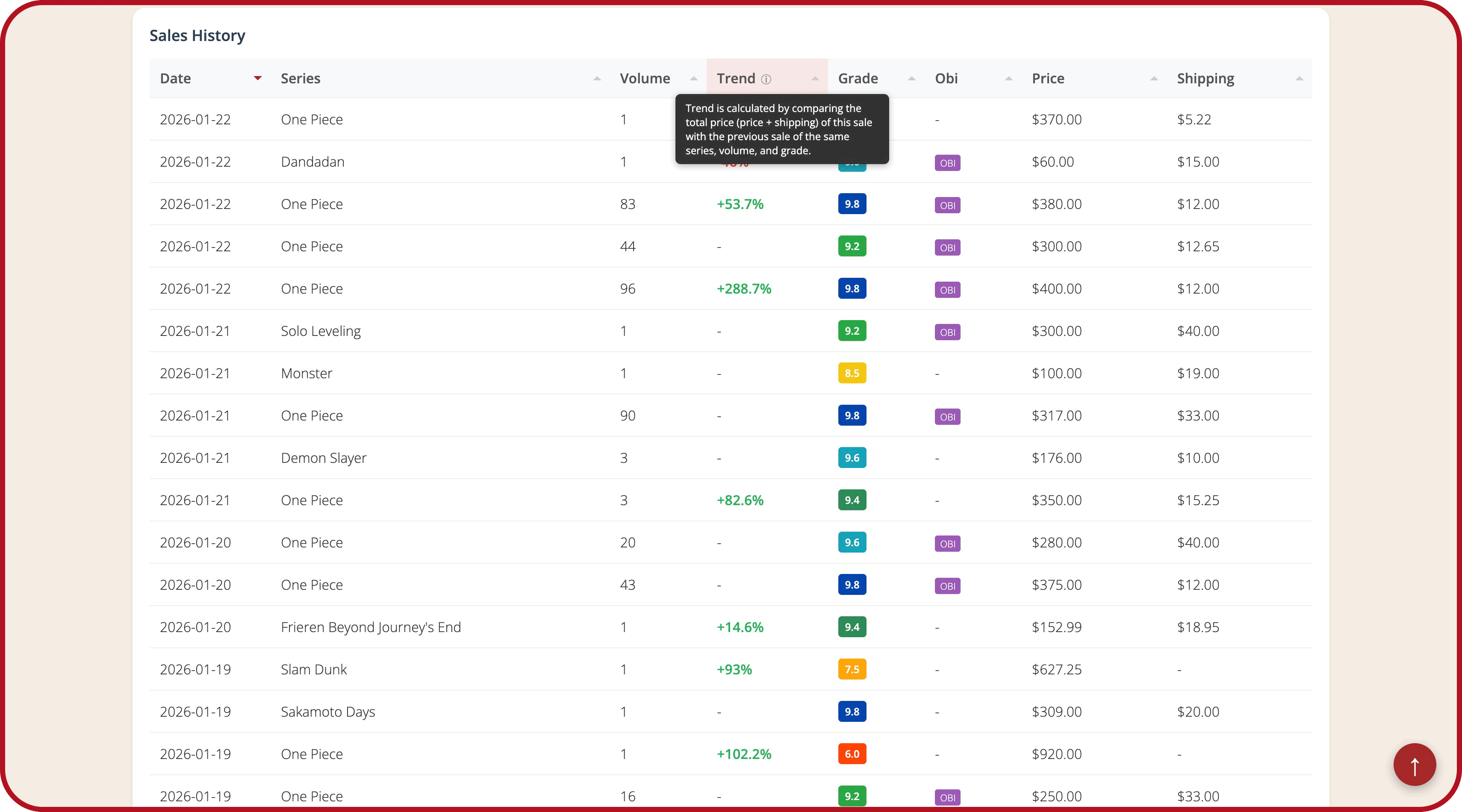This screenshot has width=1462, height=812.
Task: Toggle sort order on the Shipping column
Action: pos(1300,78)
